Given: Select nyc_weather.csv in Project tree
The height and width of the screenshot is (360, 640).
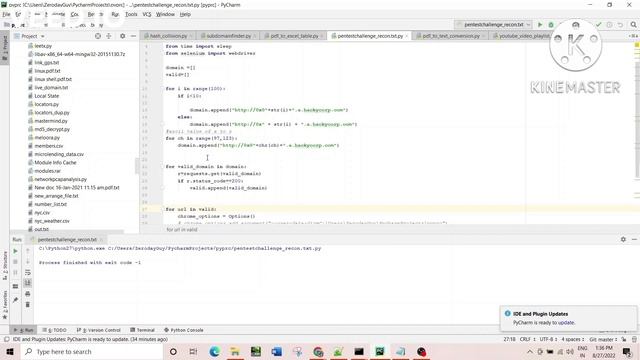Looking at the screenshot, I should click(x=52, y=221).
